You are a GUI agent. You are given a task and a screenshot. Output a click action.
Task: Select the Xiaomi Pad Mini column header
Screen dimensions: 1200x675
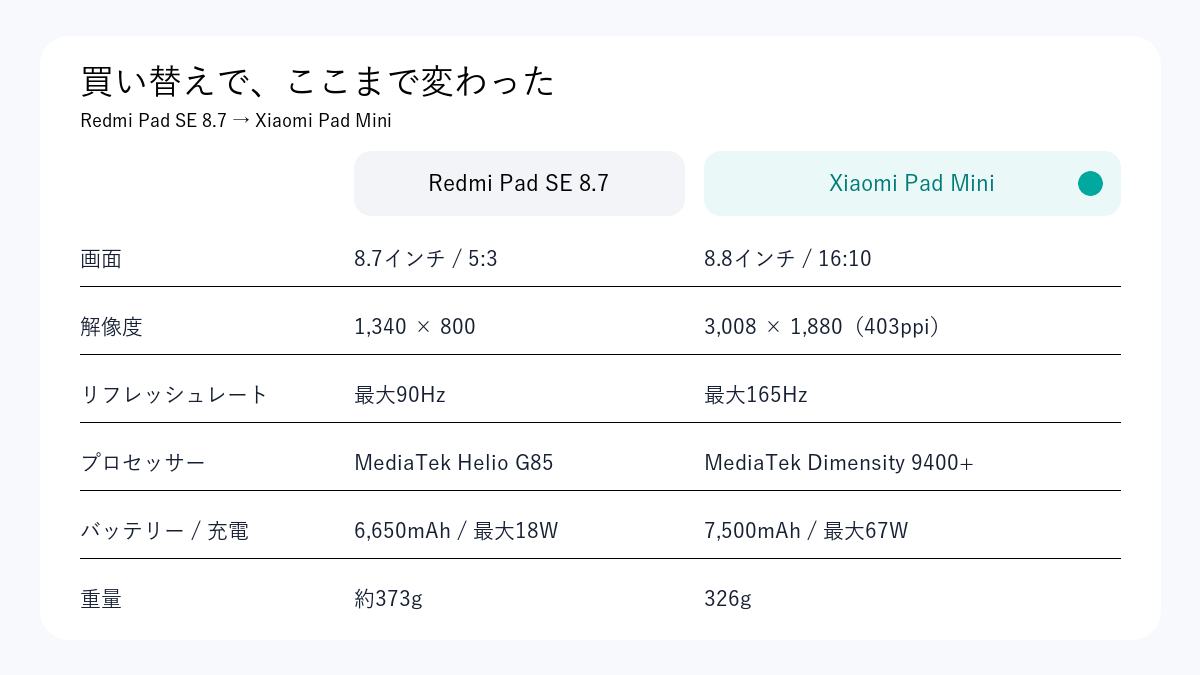912,183
